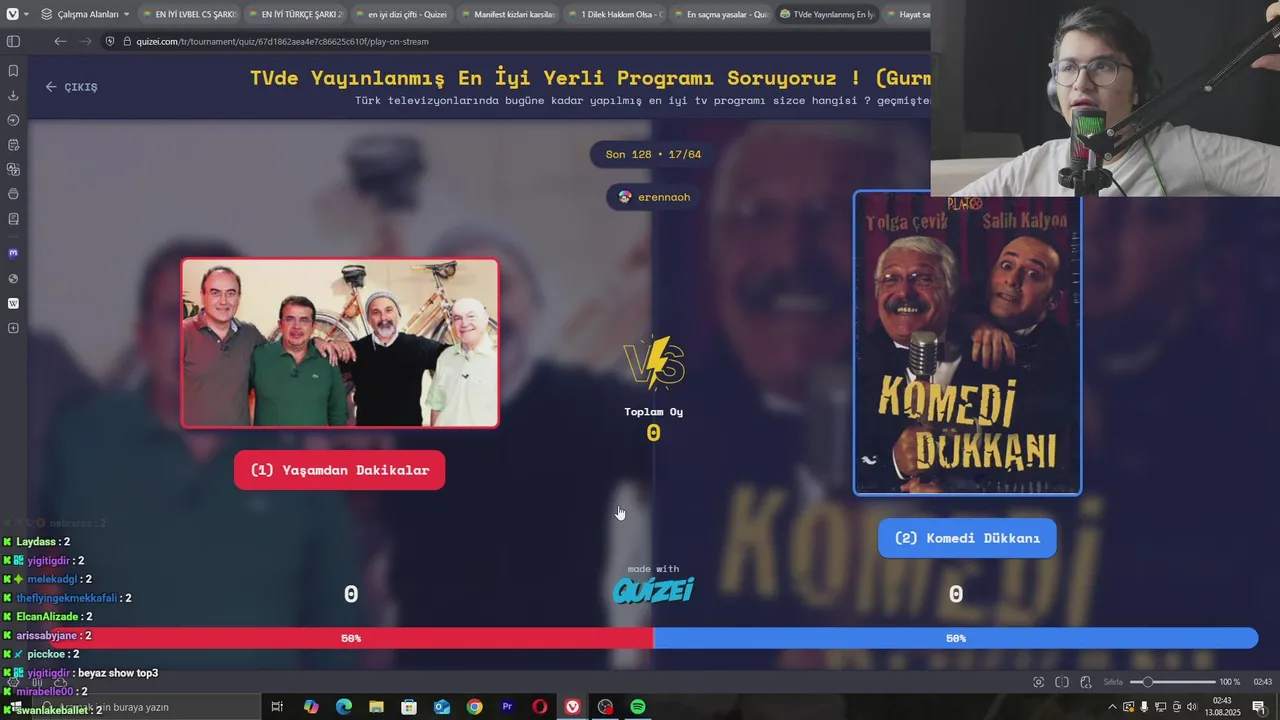Image resolution: width=1280 pixels, height=720 pixels.
Task: Open OBS Studio from taskbar
Action: [x=605, y=707]
